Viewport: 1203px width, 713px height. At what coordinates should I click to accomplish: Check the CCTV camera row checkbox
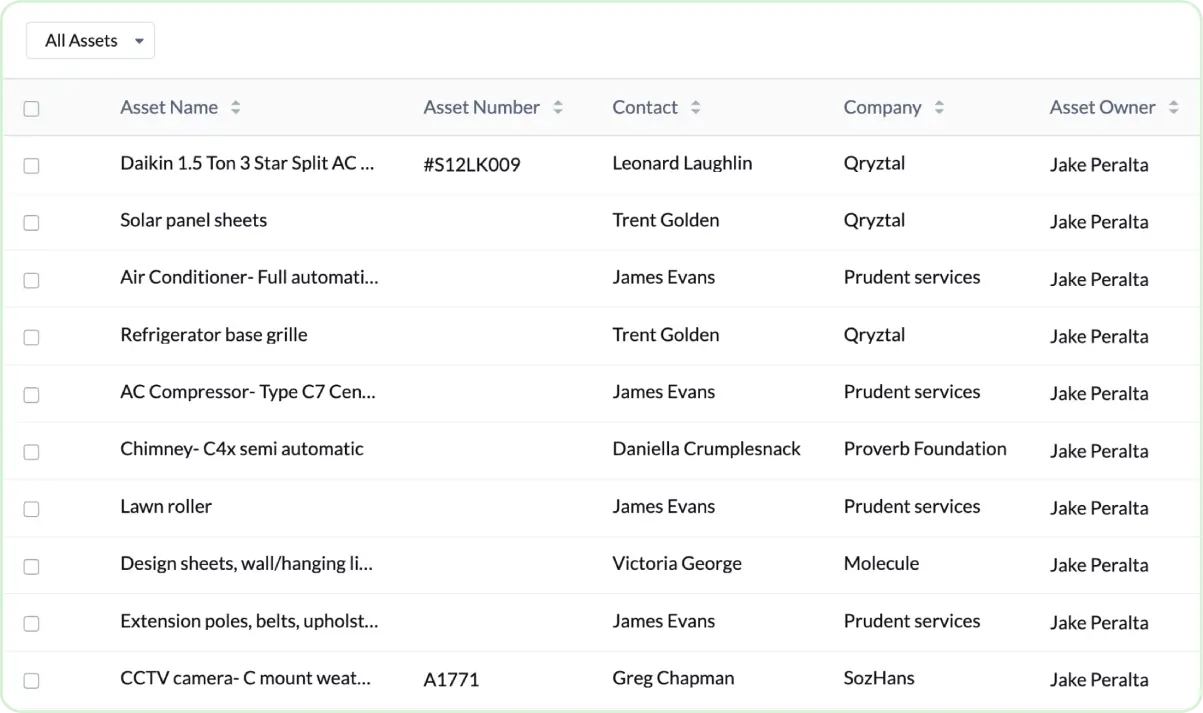tap(32, 681)
